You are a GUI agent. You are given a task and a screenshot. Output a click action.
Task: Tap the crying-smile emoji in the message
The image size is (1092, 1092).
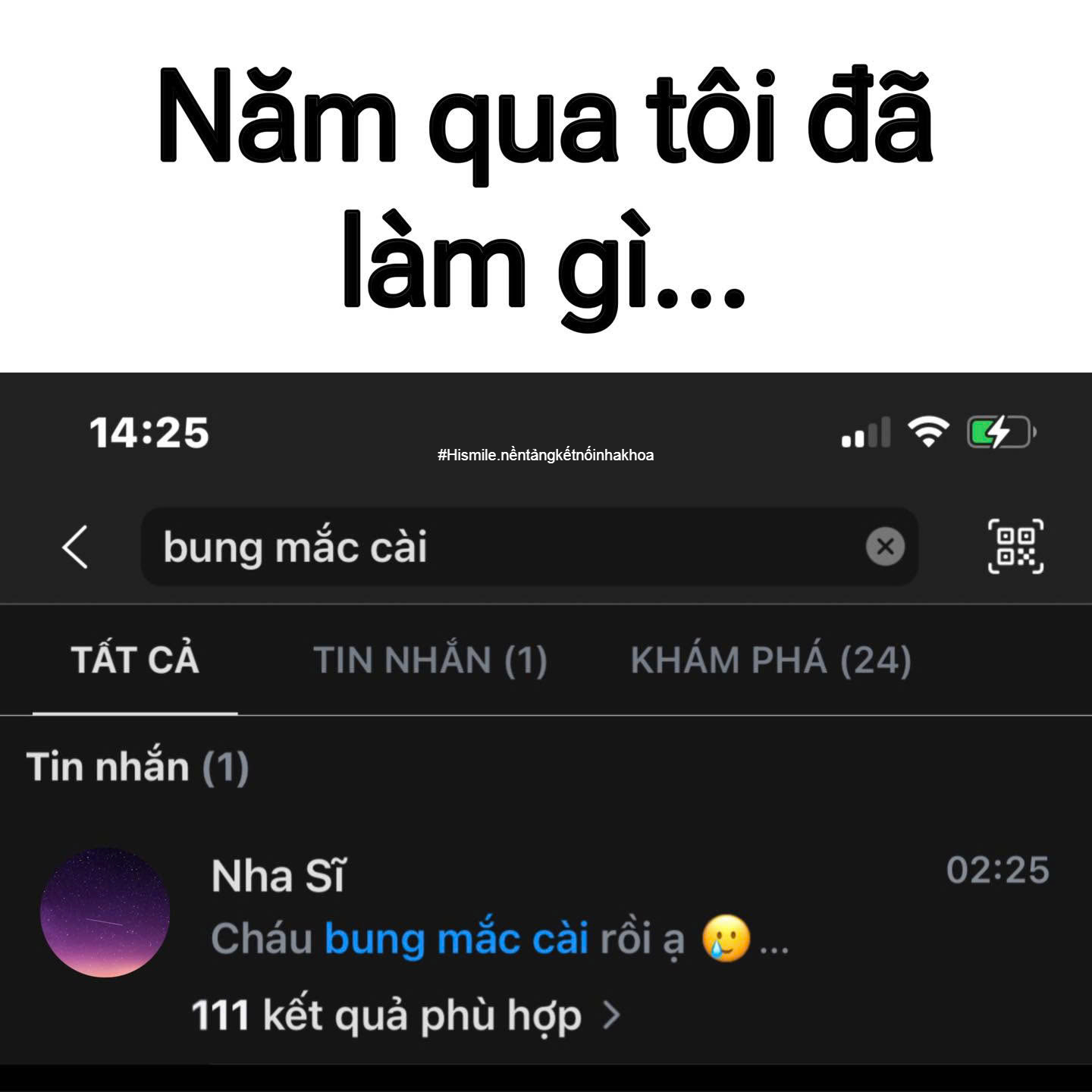pyautogui.click(x=726, y=939)
